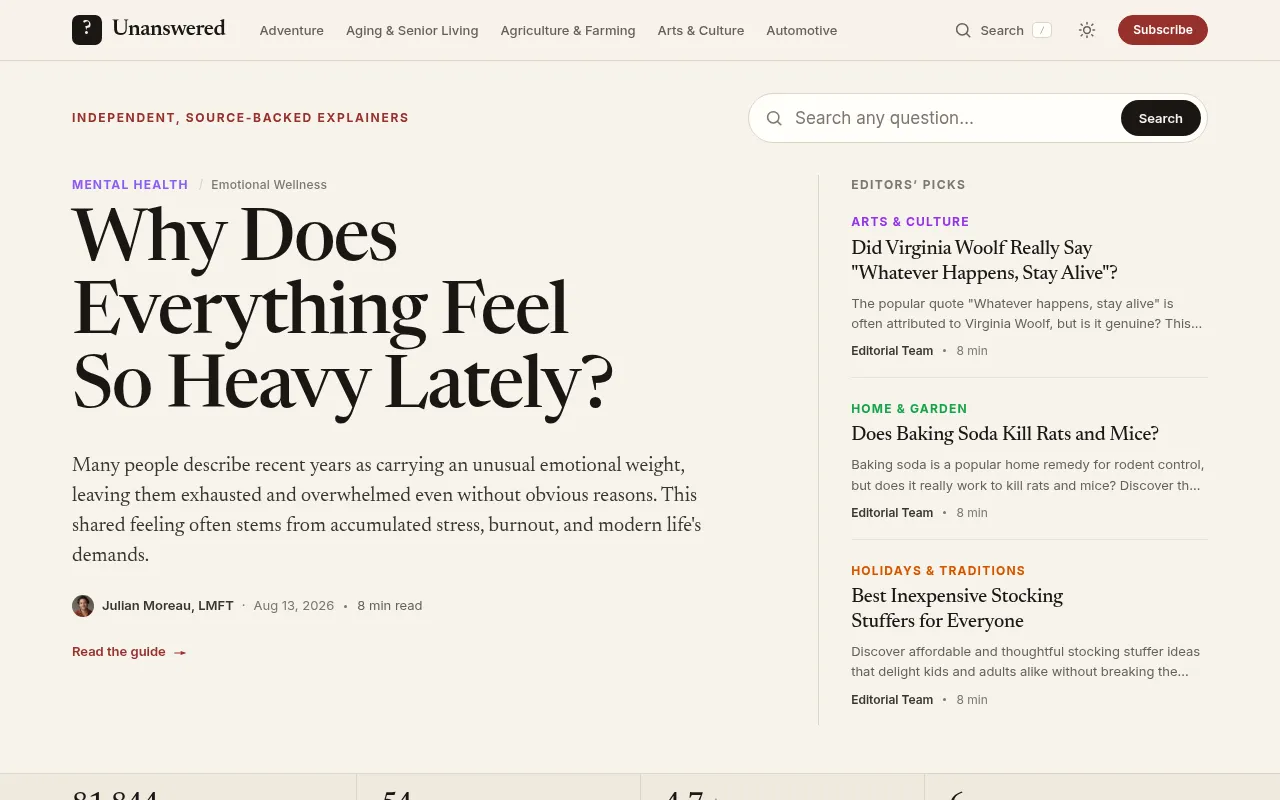Click the Baking soda article summary text

pos(1028,475)
